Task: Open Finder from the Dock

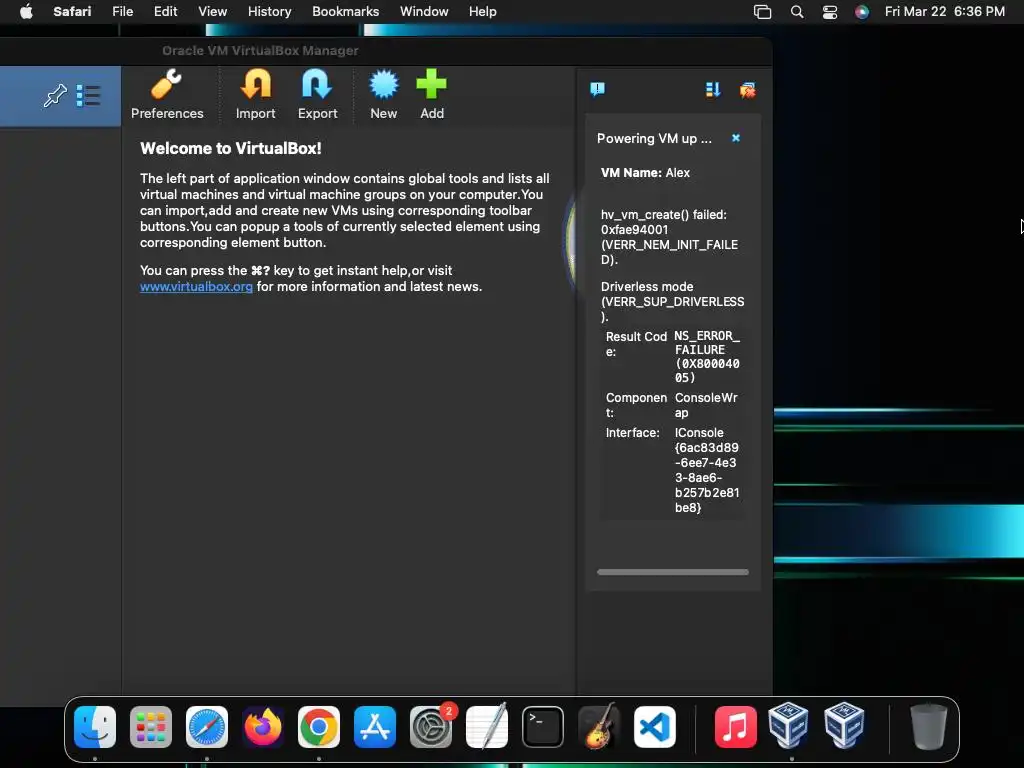Action: [x=95, y=727]
